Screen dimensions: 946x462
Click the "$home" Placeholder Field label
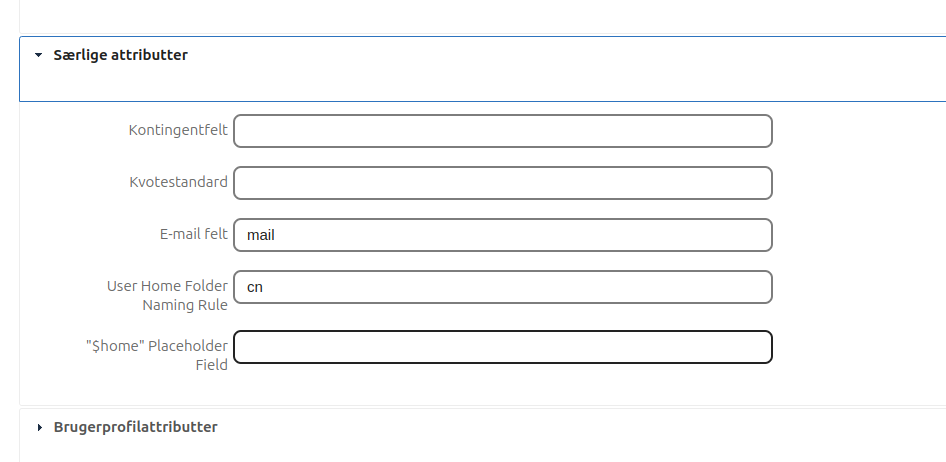click(157, 355)
